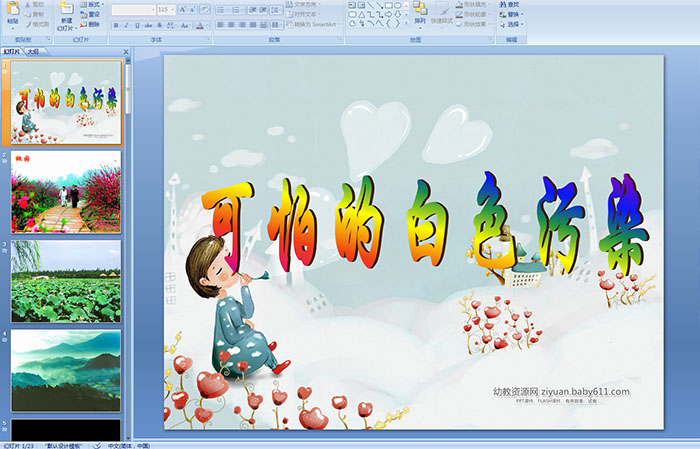Screen dimensions: 700x449
Task: Select the Oval shape in gallery
Action: (x=398, y=5)
